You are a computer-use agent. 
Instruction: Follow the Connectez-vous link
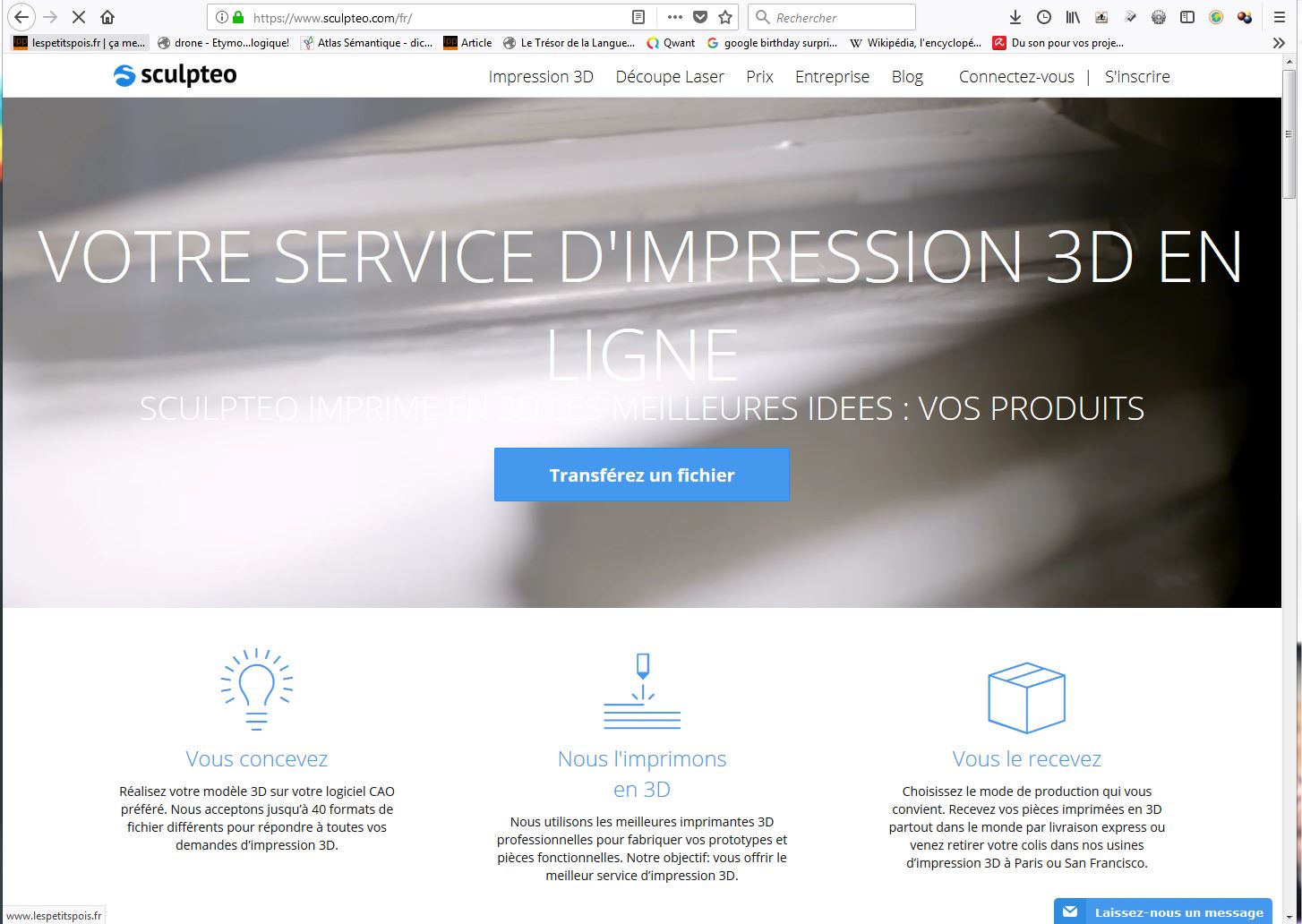tap(1016, 77)
